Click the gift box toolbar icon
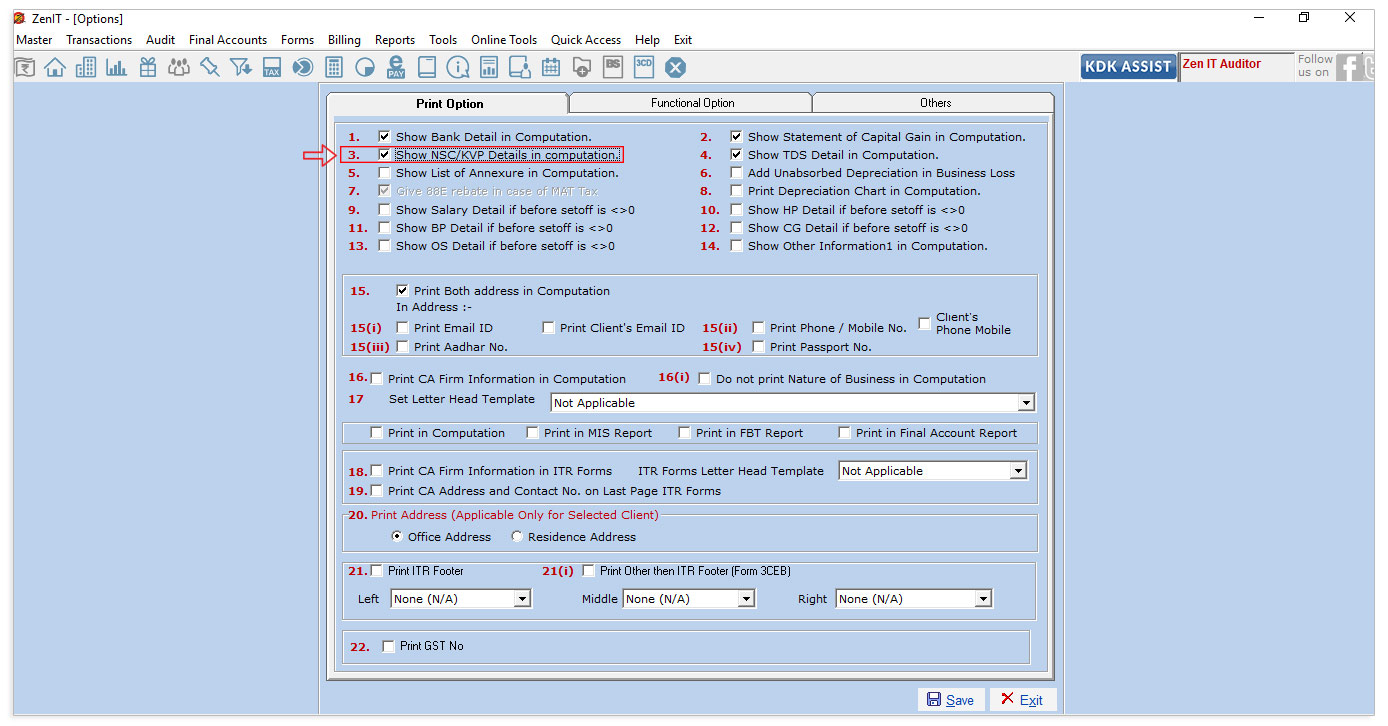Viewport: 1388px width, 726px height. coord(148,67)
